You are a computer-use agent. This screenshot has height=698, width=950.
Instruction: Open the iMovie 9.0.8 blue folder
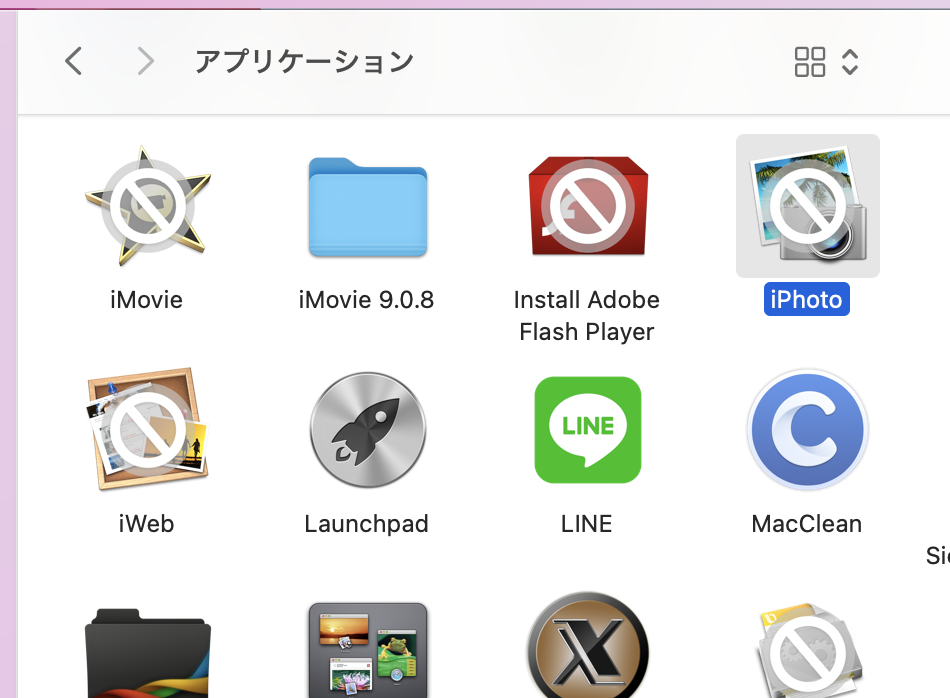[x=368, y=207]
